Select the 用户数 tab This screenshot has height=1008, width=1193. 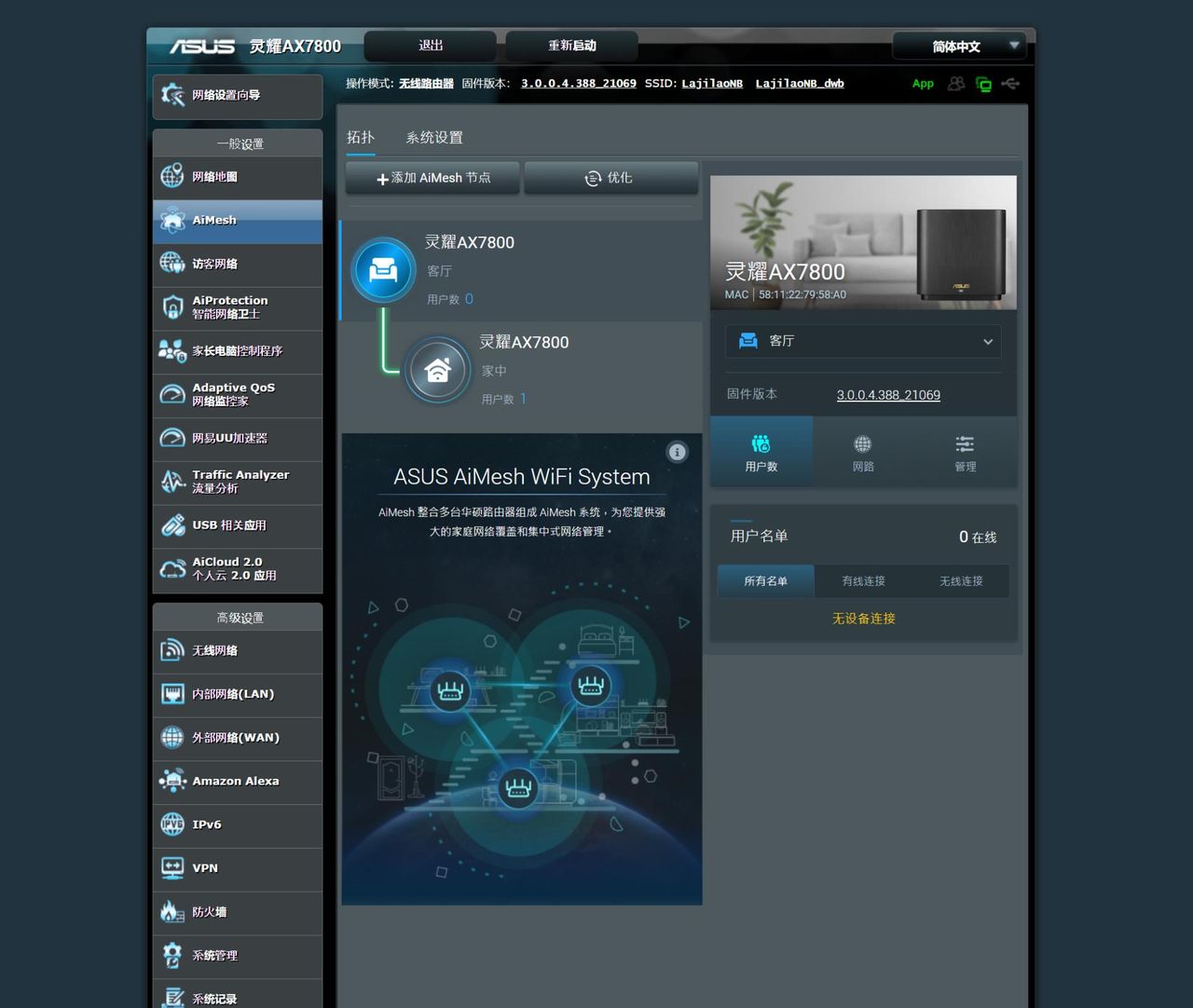tap(761, 452)
